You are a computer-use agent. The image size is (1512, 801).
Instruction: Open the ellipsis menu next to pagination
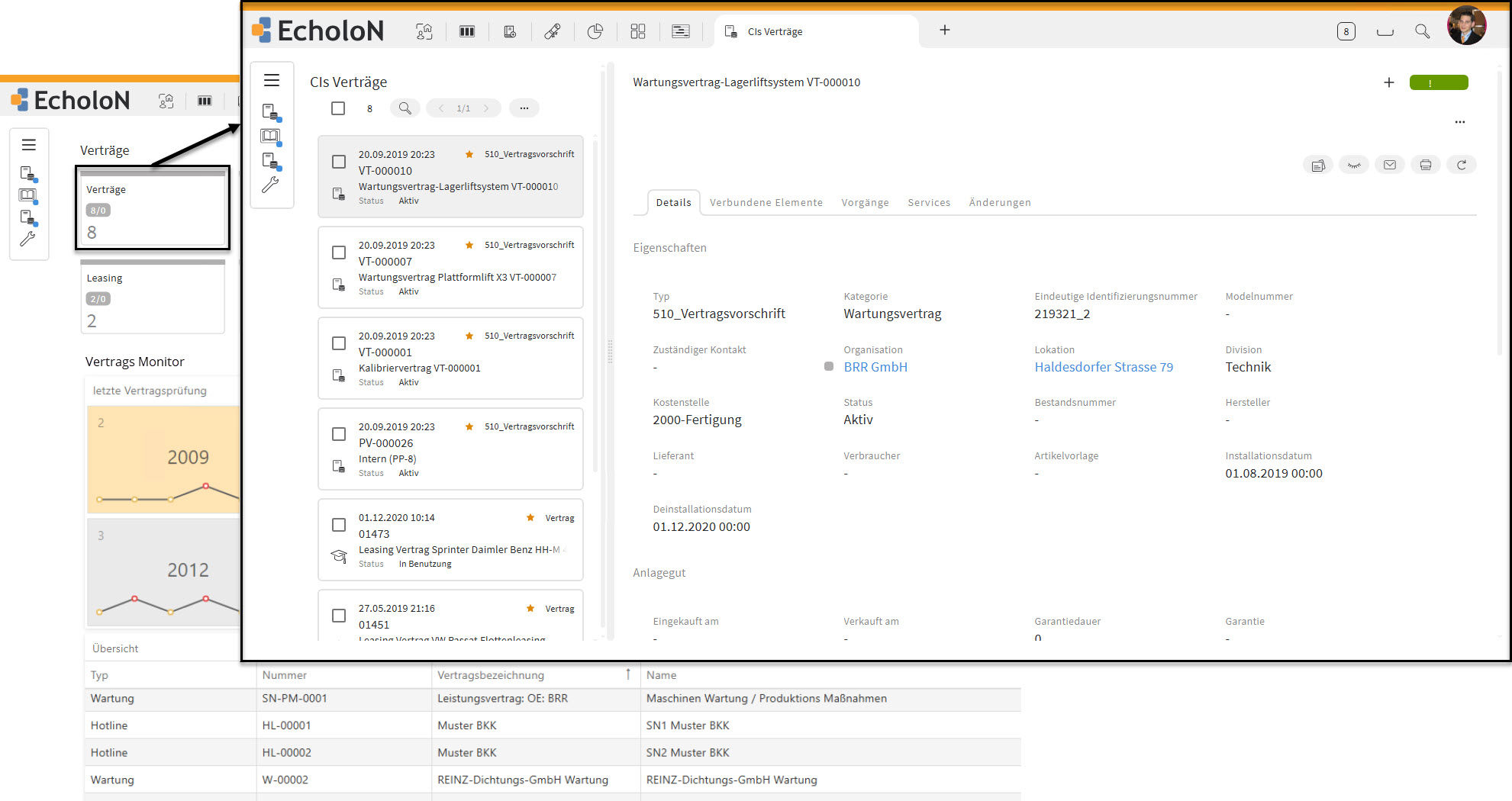pos(524,108)
